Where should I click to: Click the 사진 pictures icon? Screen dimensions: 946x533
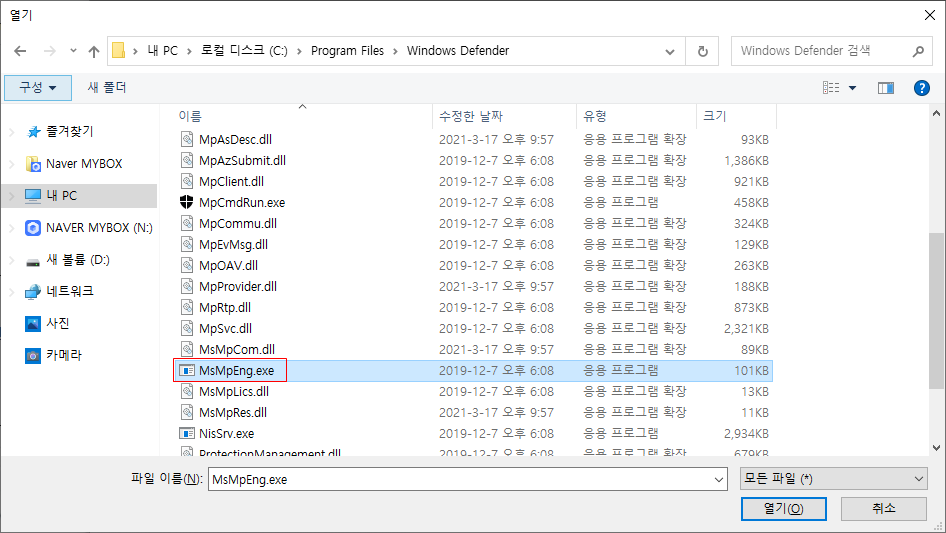tap(33, 324)
